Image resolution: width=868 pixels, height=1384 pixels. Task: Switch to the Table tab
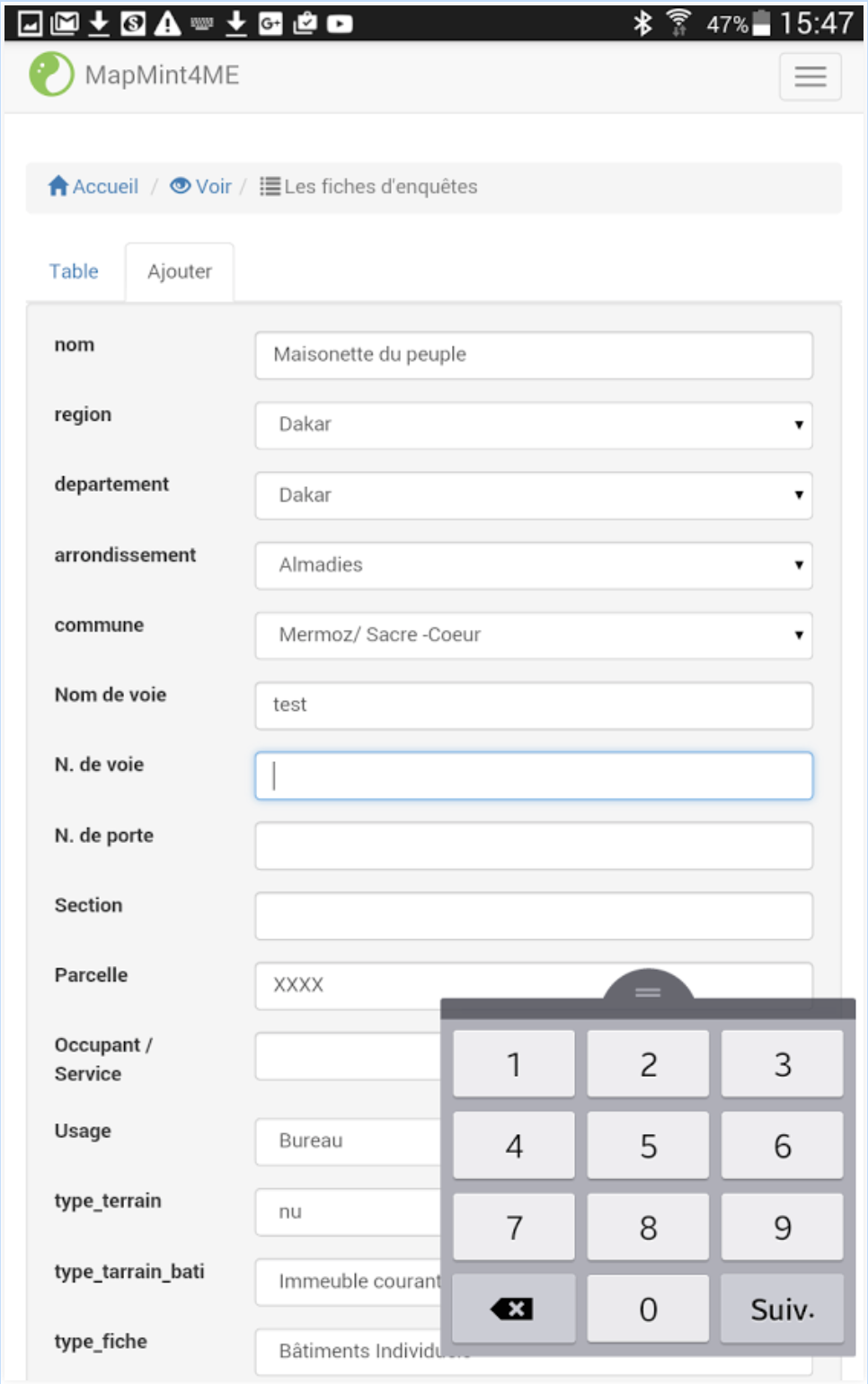74,271
